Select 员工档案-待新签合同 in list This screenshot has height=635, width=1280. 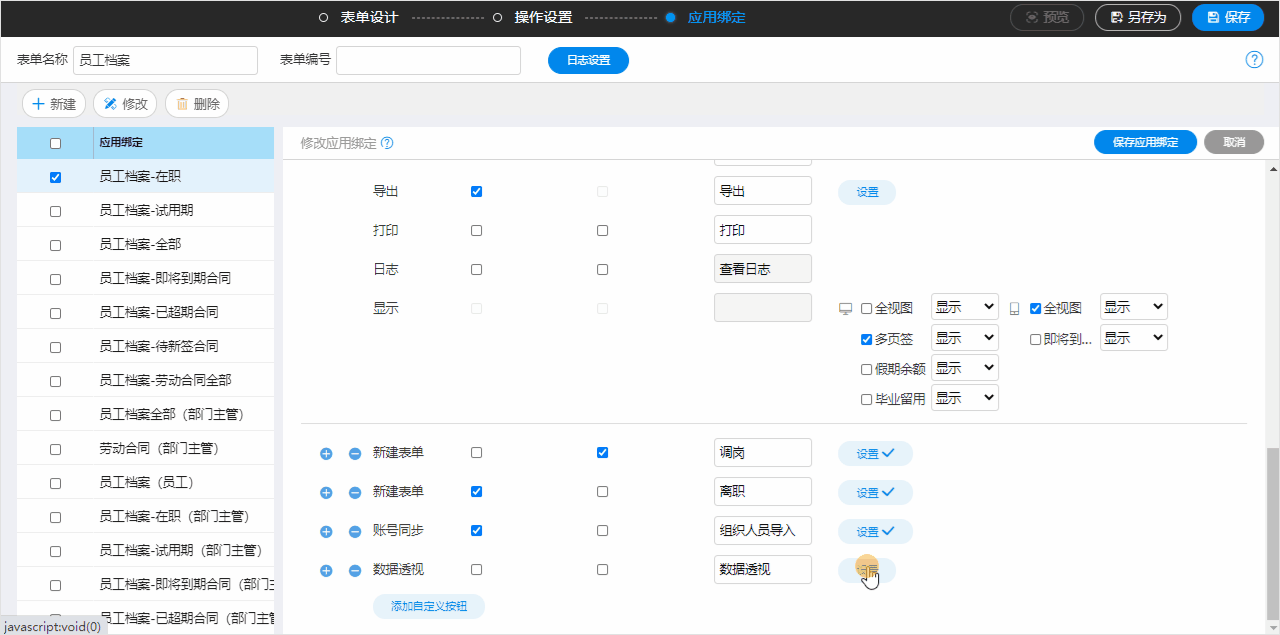point(146,346)
